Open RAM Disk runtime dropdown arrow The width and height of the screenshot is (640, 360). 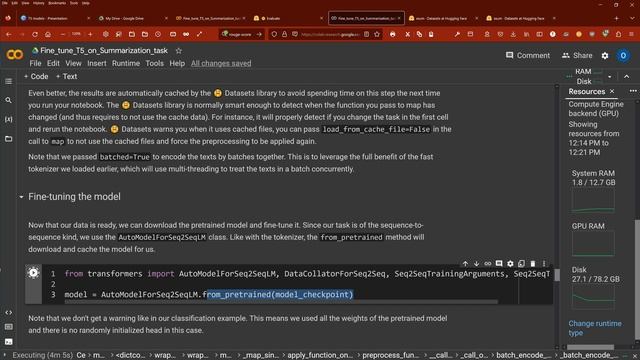pos(609,77)
